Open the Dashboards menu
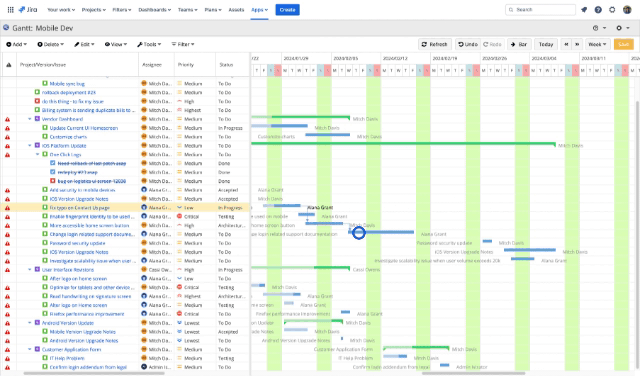This screenshot has height=376, width=640. pos(154,10)
